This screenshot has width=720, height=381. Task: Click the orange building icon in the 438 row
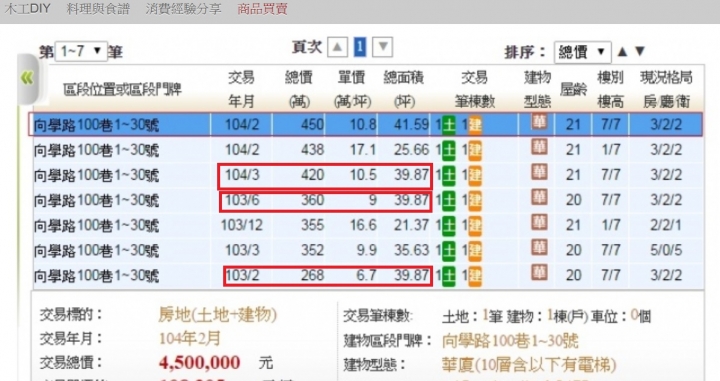(475, 150)
